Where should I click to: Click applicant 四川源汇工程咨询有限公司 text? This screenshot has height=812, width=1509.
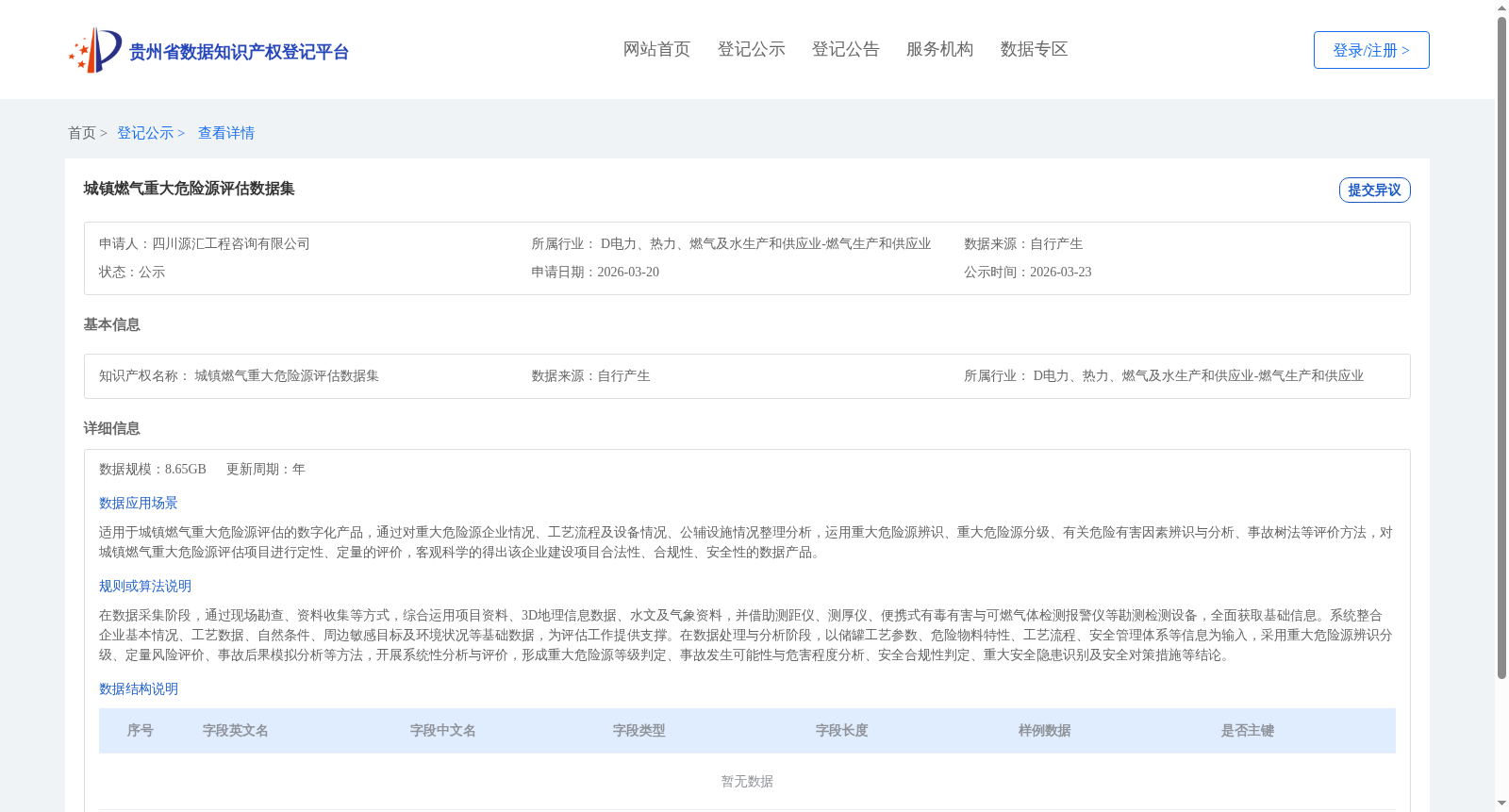tap(231, 243)
